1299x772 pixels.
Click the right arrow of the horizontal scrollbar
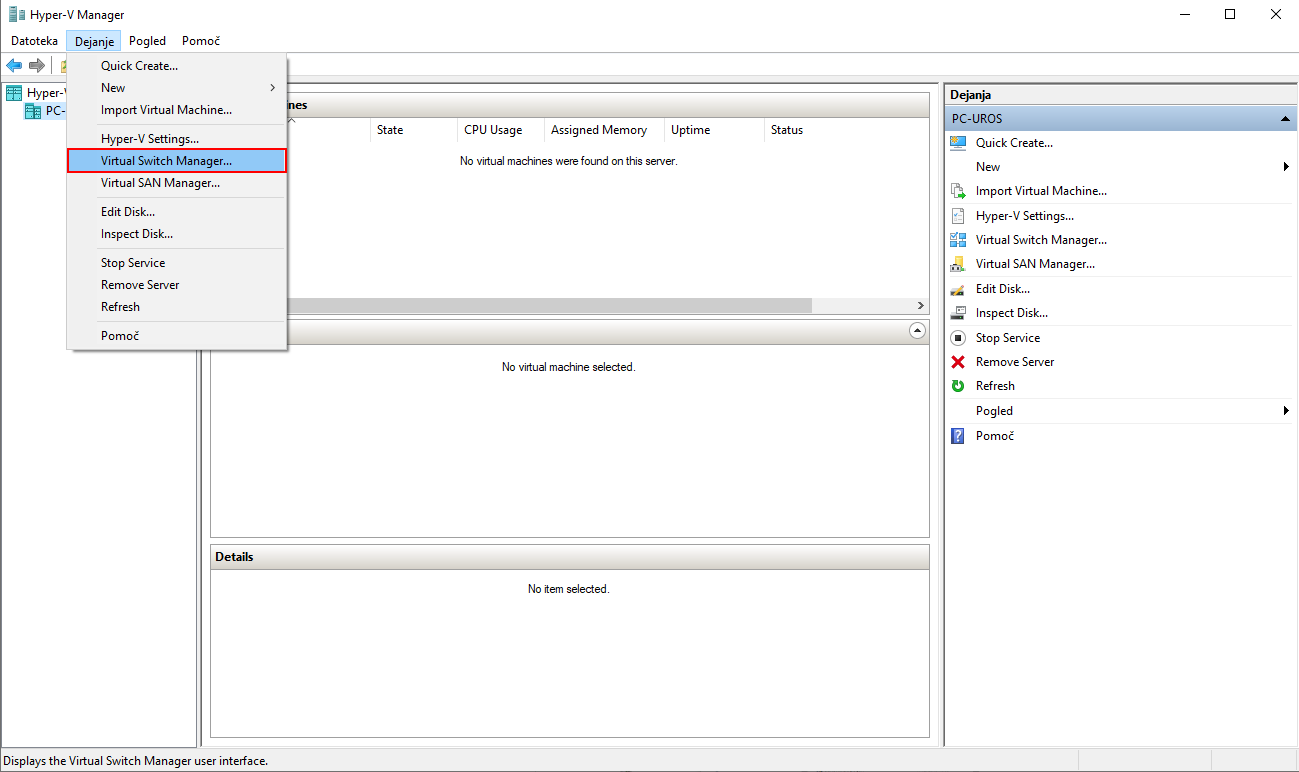921,306
